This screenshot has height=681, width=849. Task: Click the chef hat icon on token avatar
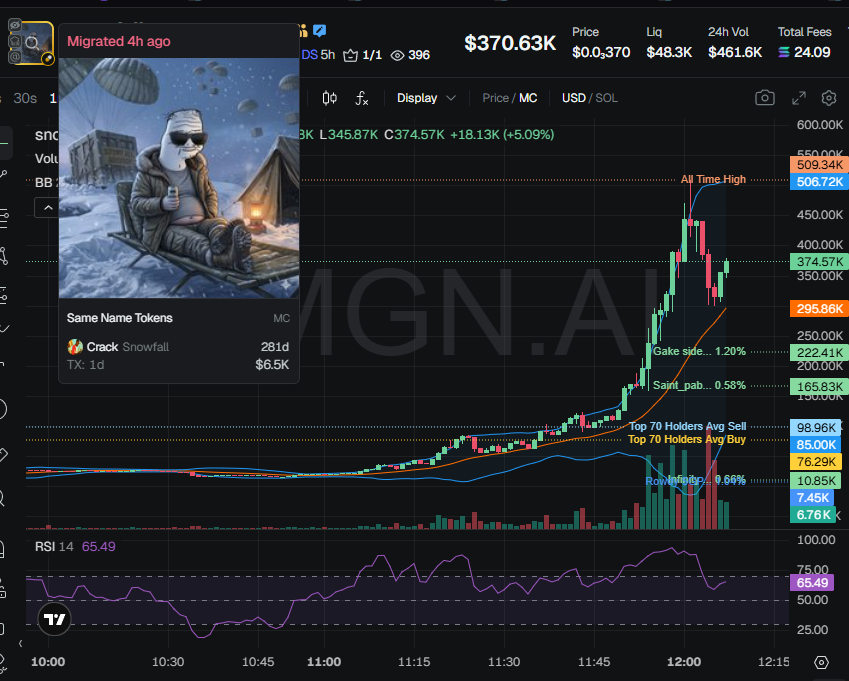point(15,41)
